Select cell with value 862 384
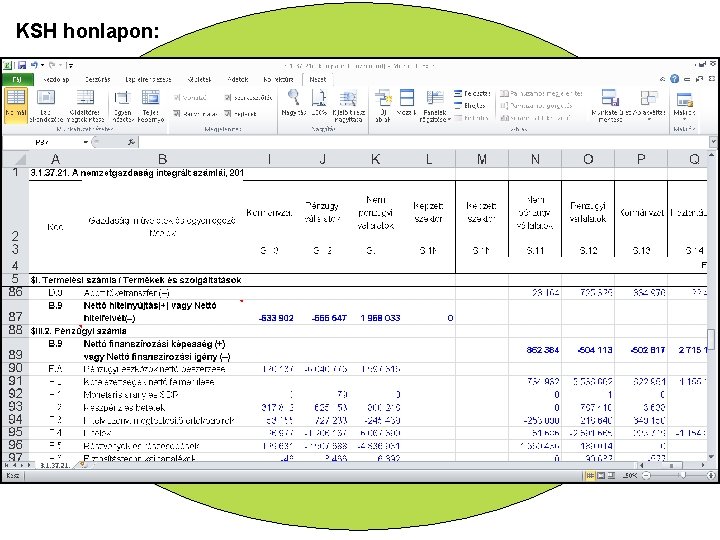 point(535,350)
